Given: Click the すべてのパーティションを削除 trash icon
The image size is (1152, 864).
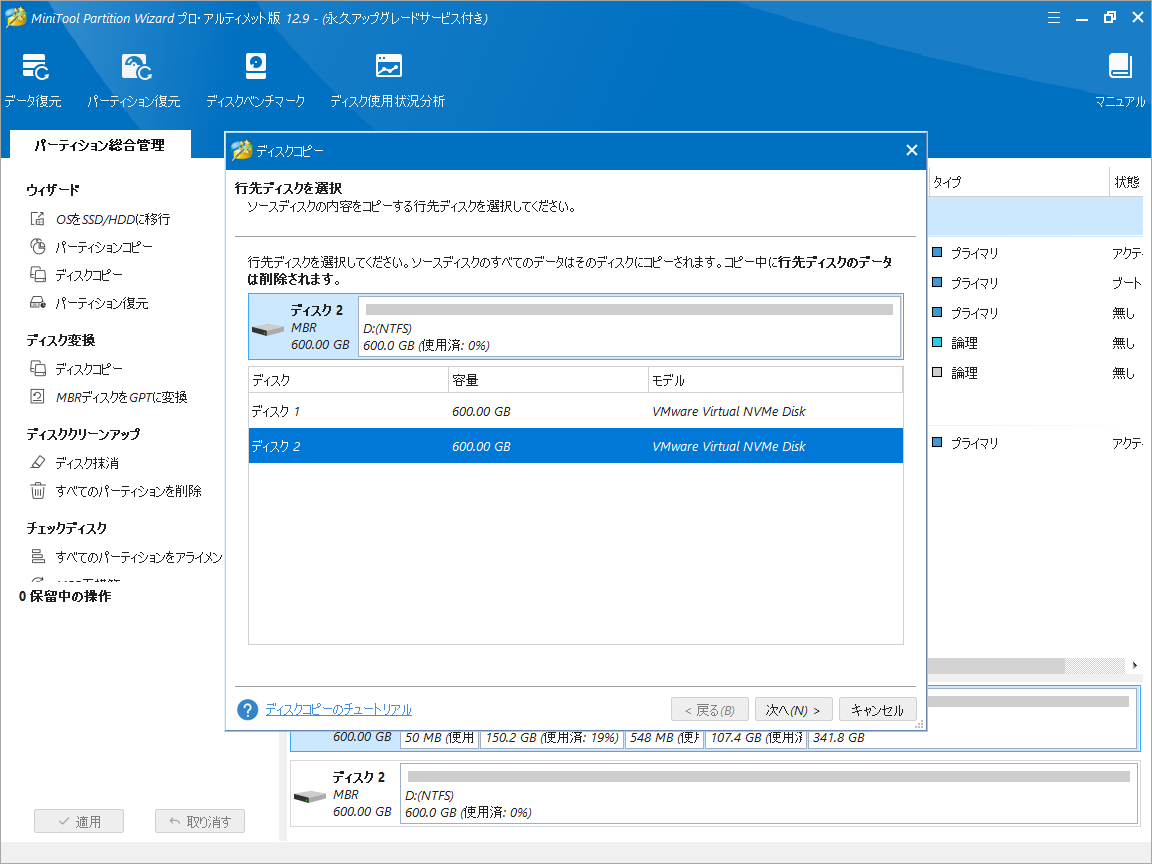Looking at the screenshot, I should click(37, 490).
